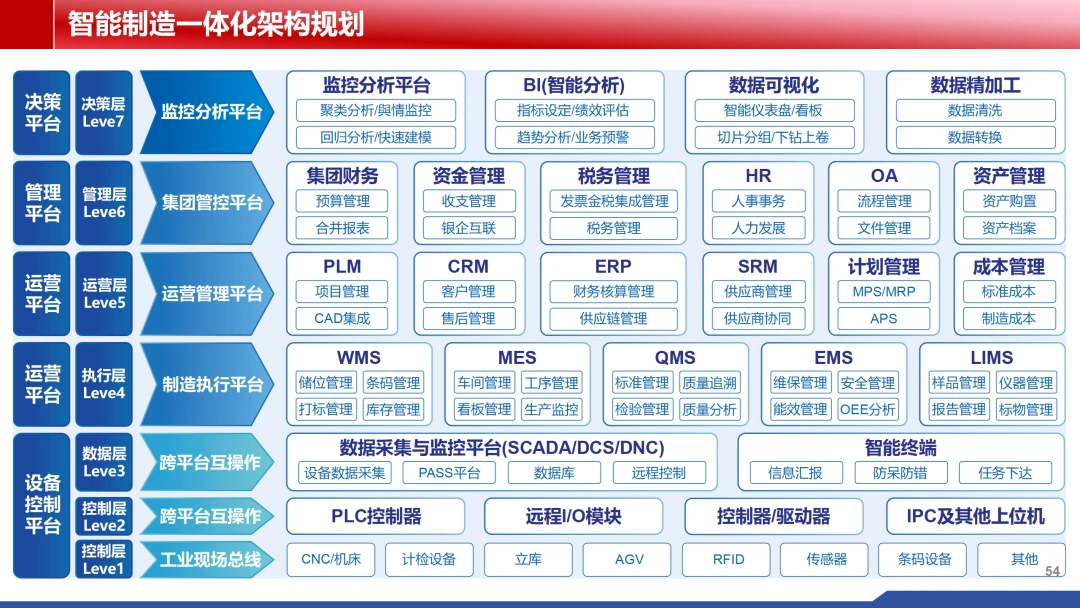Select the 回归分析/快速建模 item
The height and width of the screenshot is (608, 1080).
coord(376,137)
